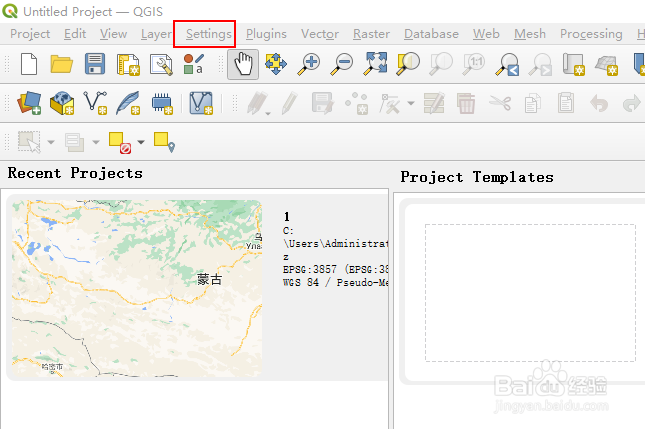
Task: Click the New GeoPackage Layer icon
Action: [x=62, y=103]
